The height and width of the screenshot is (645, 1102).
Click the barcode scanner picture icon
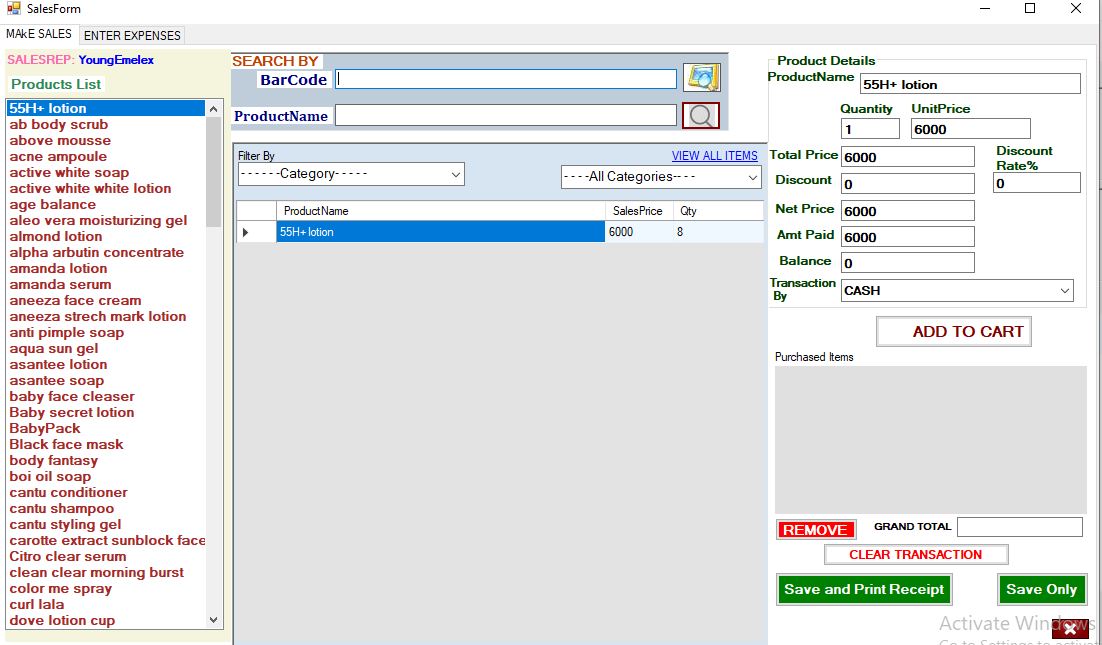[x=702, y=77]
